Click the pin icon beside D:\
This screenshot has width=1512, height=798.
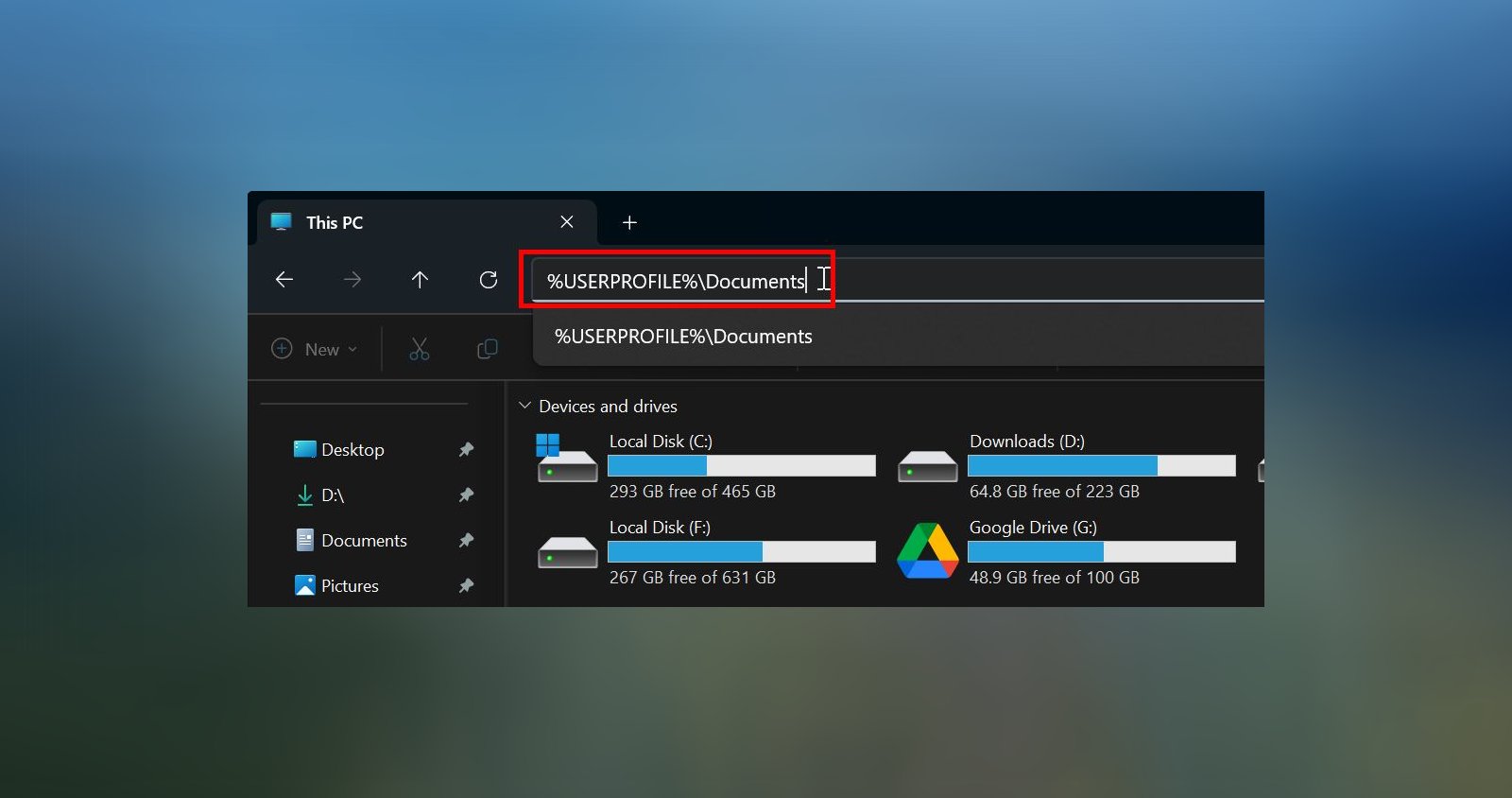tap(466, 495)
